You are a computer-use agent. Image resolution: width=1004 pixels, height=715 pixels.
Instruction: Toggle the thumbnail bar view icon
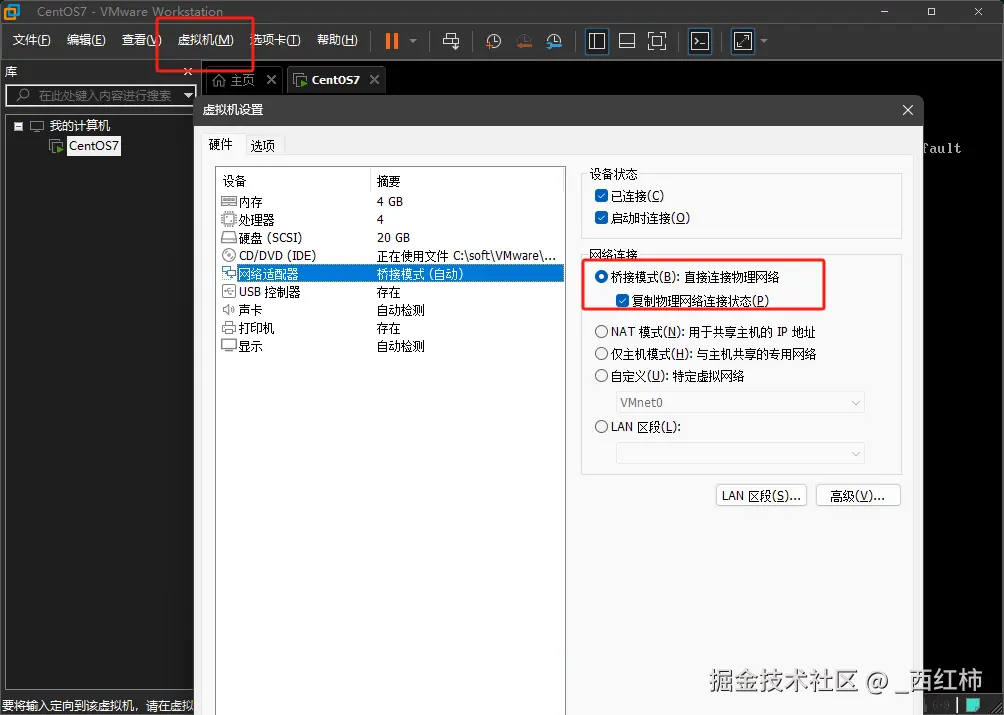(627, 41)
